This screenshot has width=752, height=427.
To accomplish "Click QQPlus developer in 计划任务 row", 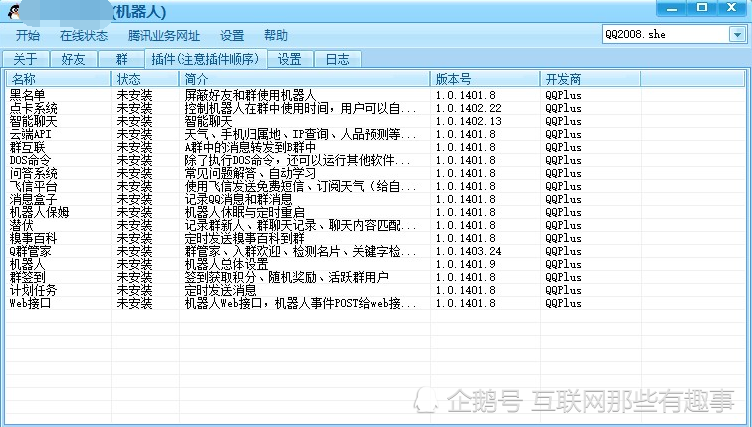I will click(x=564, y=290).
